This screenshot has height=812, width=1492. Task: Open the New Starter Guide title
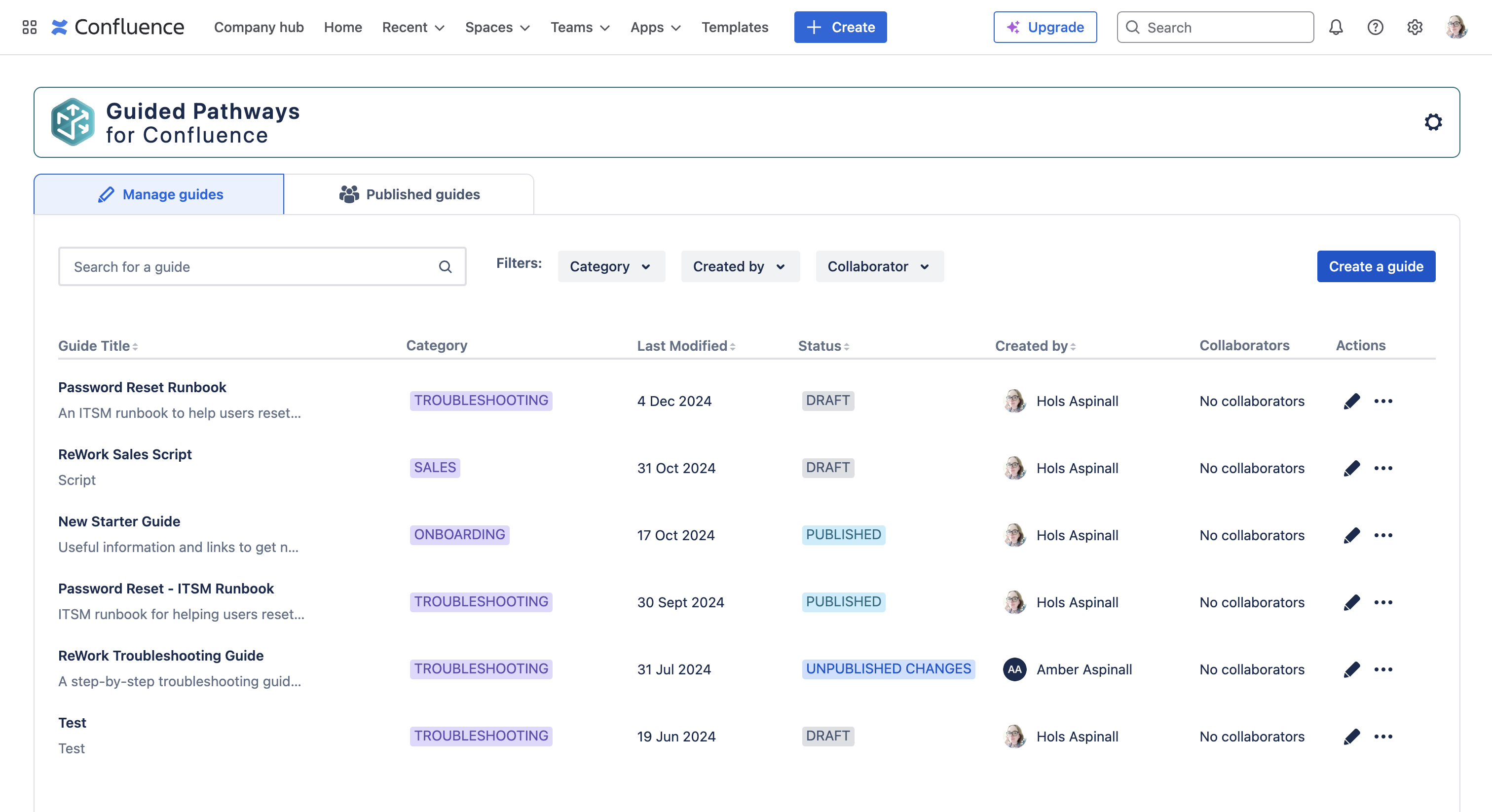coord(119,521)
